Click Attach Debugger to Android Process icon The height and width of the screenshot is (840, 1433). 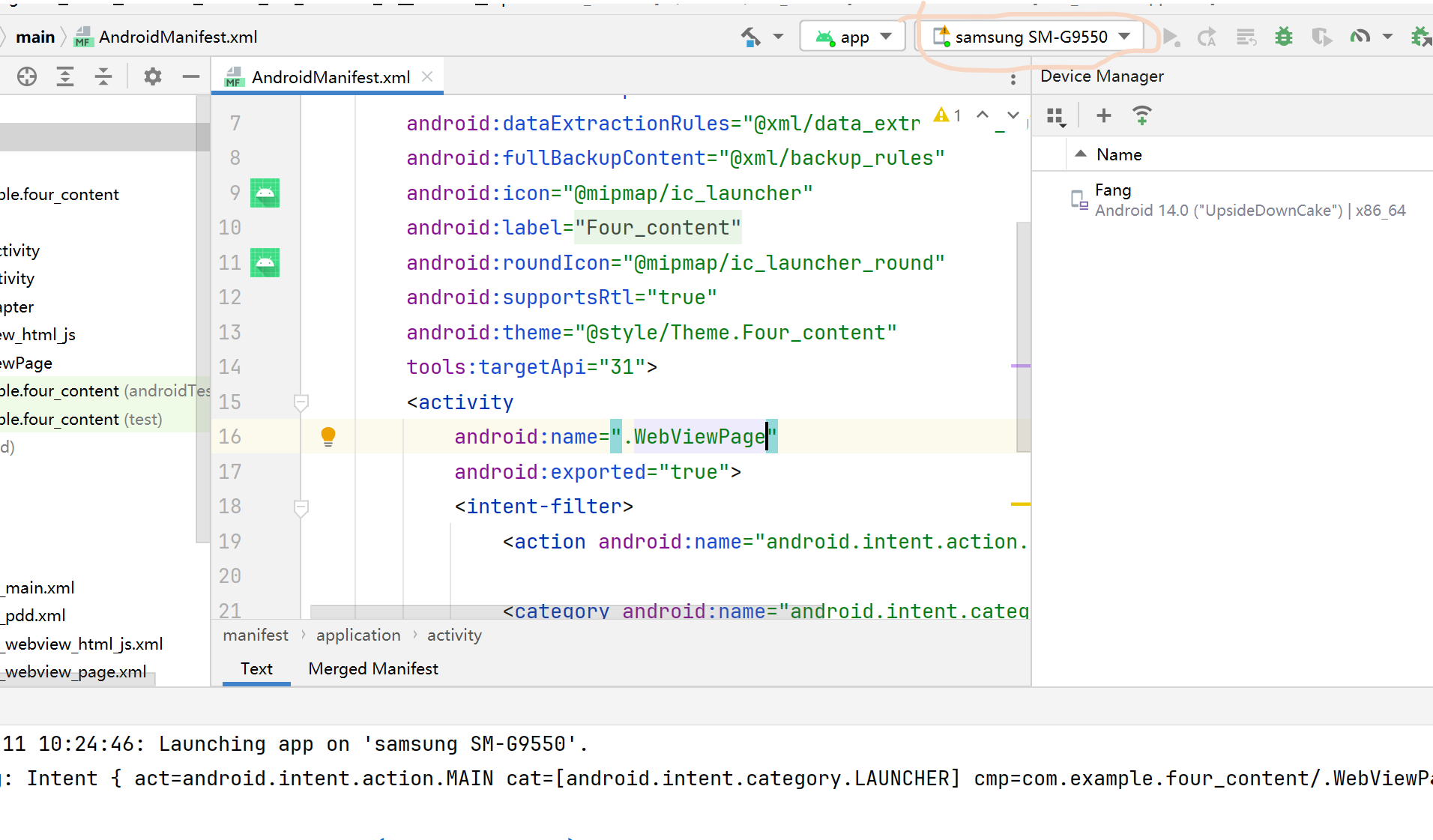coord(1420,37)
